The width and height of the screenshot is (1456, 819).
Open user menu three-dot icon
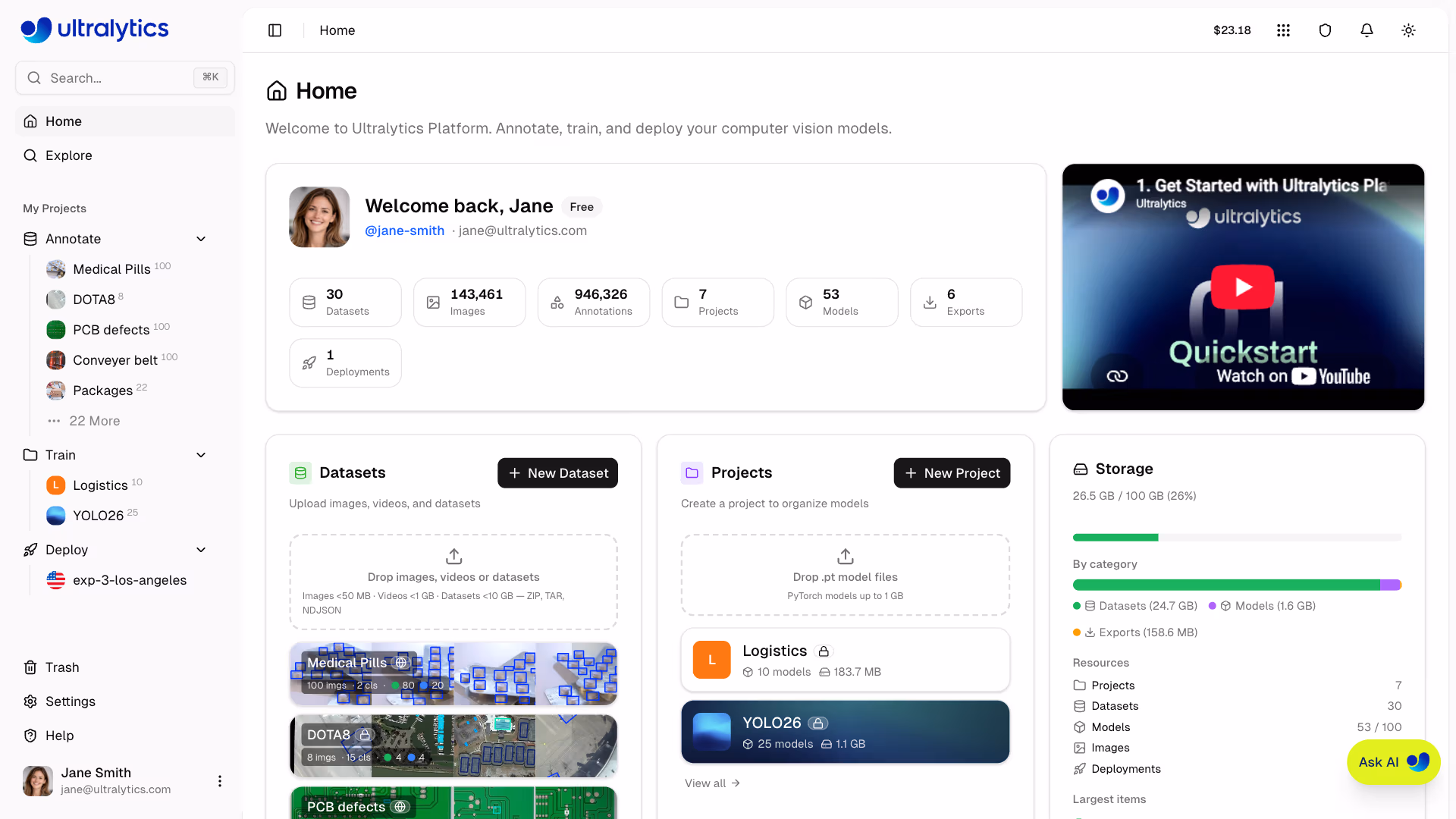pyautogui.click(x=220, y=781)
